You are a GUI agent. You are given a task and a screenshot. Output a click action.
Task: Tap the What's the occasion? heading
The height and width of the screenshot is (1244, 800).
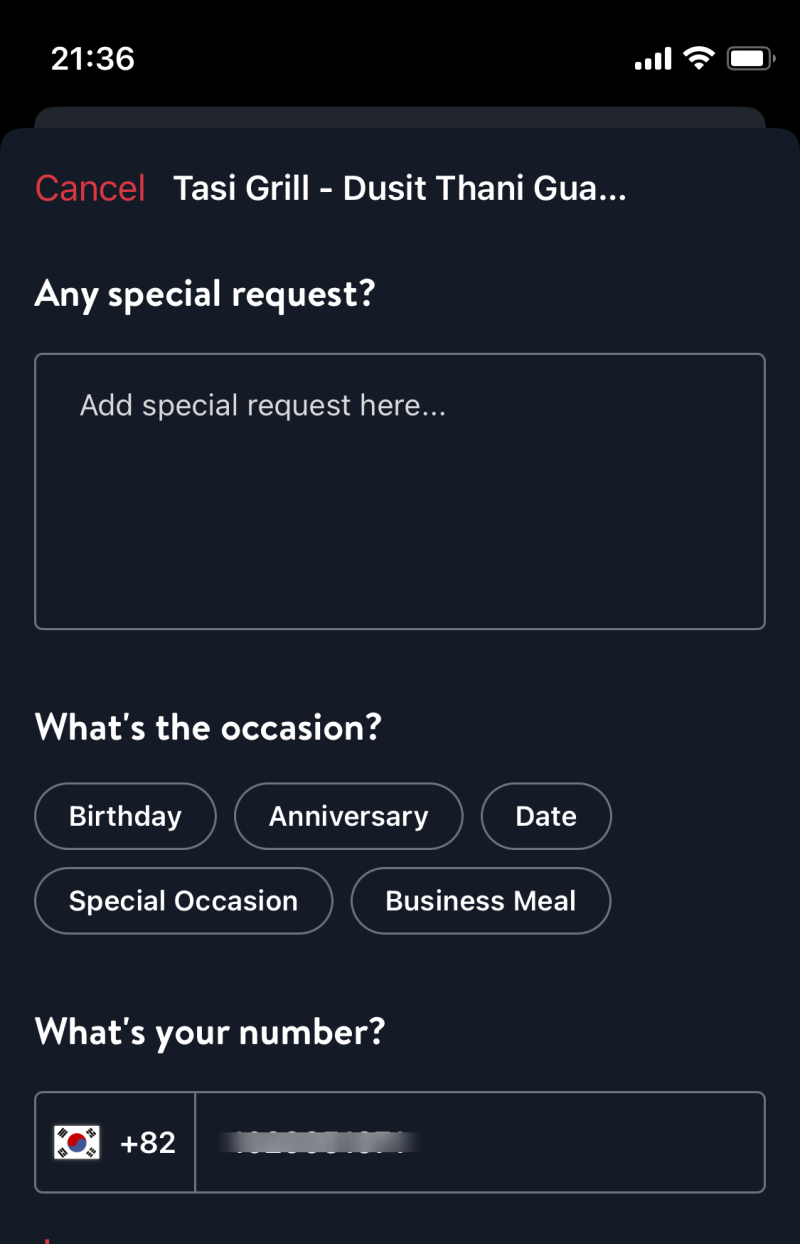coord(208,727)
